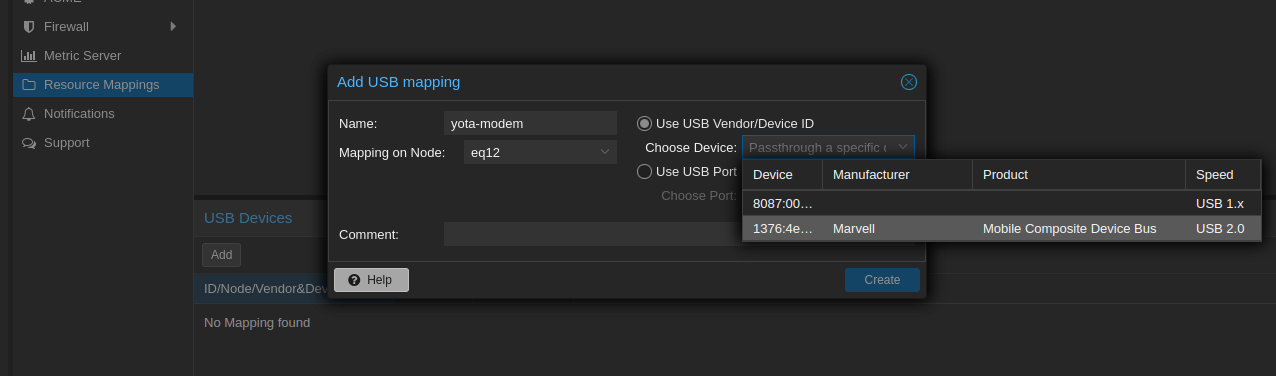Sort by the Manufacturer column header

(x=897, y=175)
